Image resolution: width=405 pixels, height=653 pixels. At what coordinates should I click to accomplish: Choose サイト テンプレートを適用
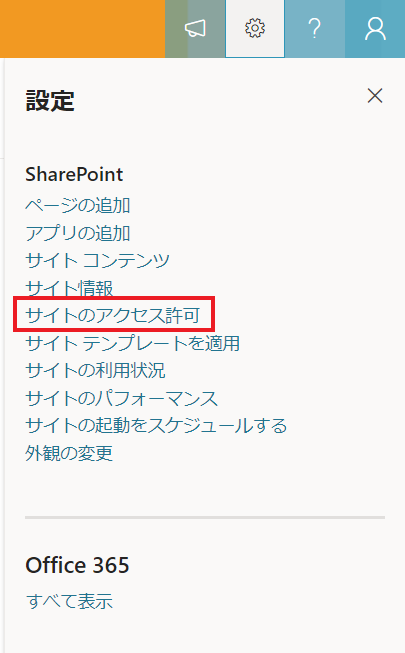click(x=132, y=343)
